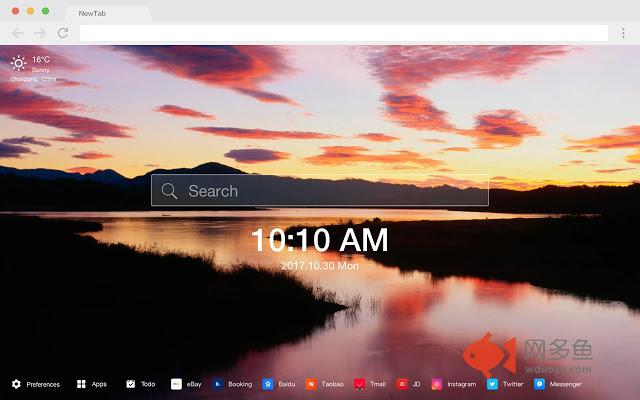
Task: Click the magnifier icon in search box
Action: (170, 191)
